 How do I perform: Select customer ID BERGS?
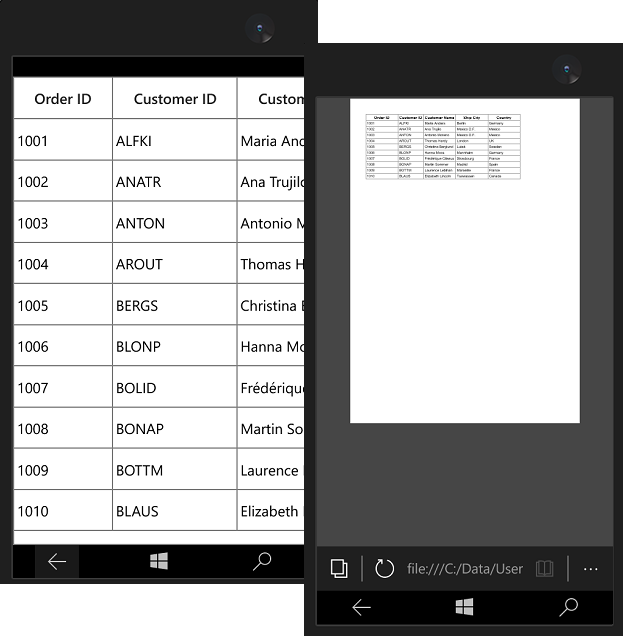pos(175,305)
